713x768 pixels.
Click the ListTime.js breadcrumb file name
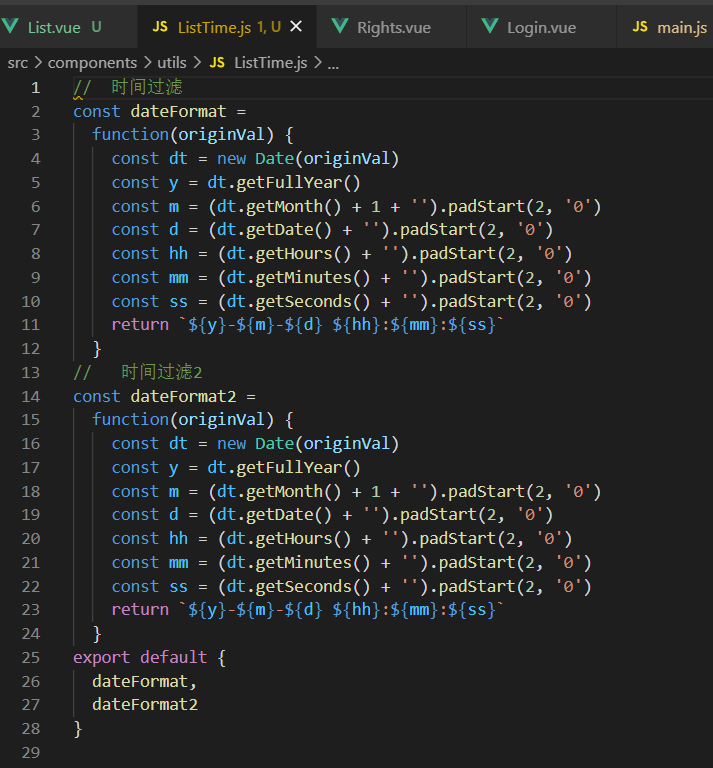(x=270, y=62)
